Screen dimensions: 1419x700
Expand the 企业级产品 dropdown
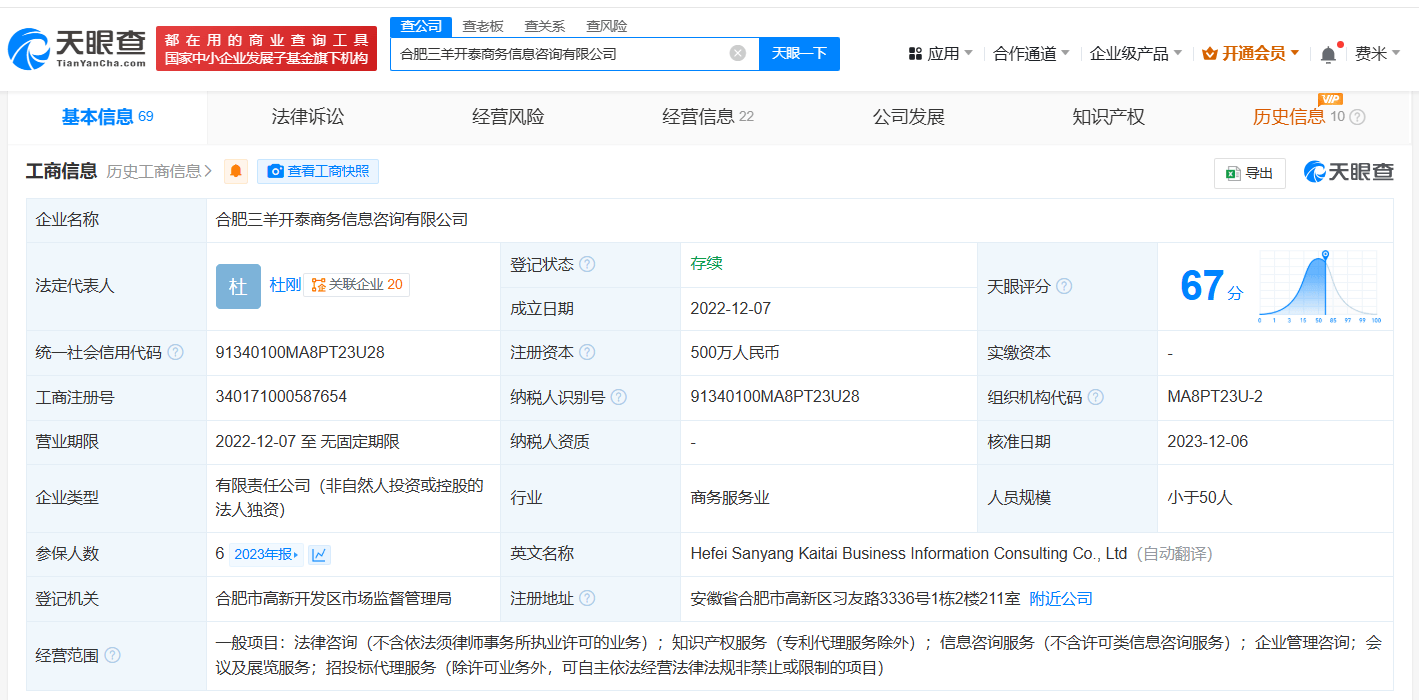[x=1136, y=53]
